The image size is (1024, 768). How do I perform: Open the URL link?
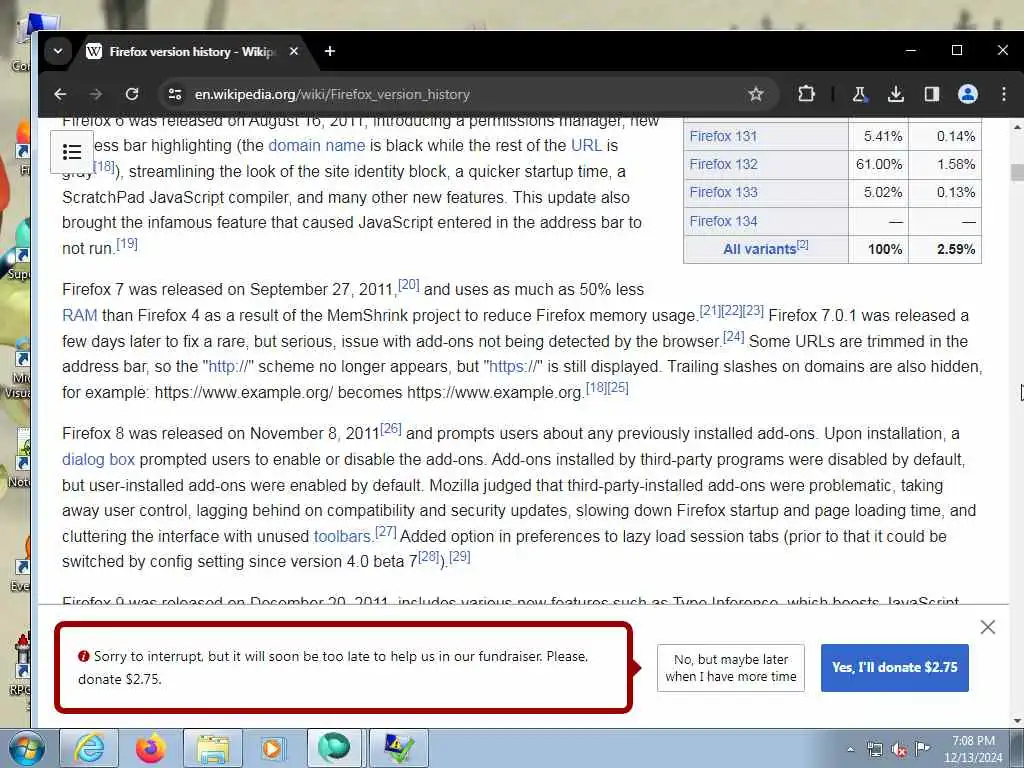coord(586,145)
